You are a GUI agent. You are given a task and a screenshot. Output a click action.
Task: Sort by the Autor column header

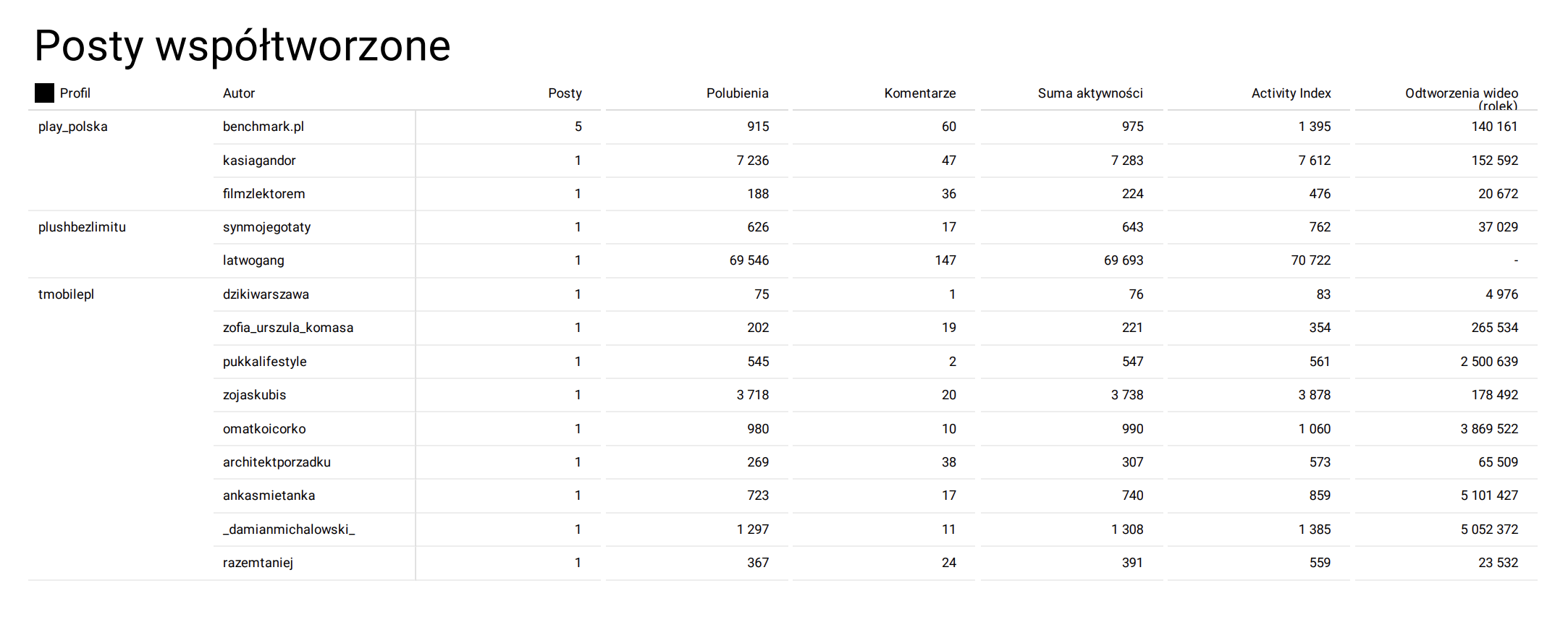(239, 93)
